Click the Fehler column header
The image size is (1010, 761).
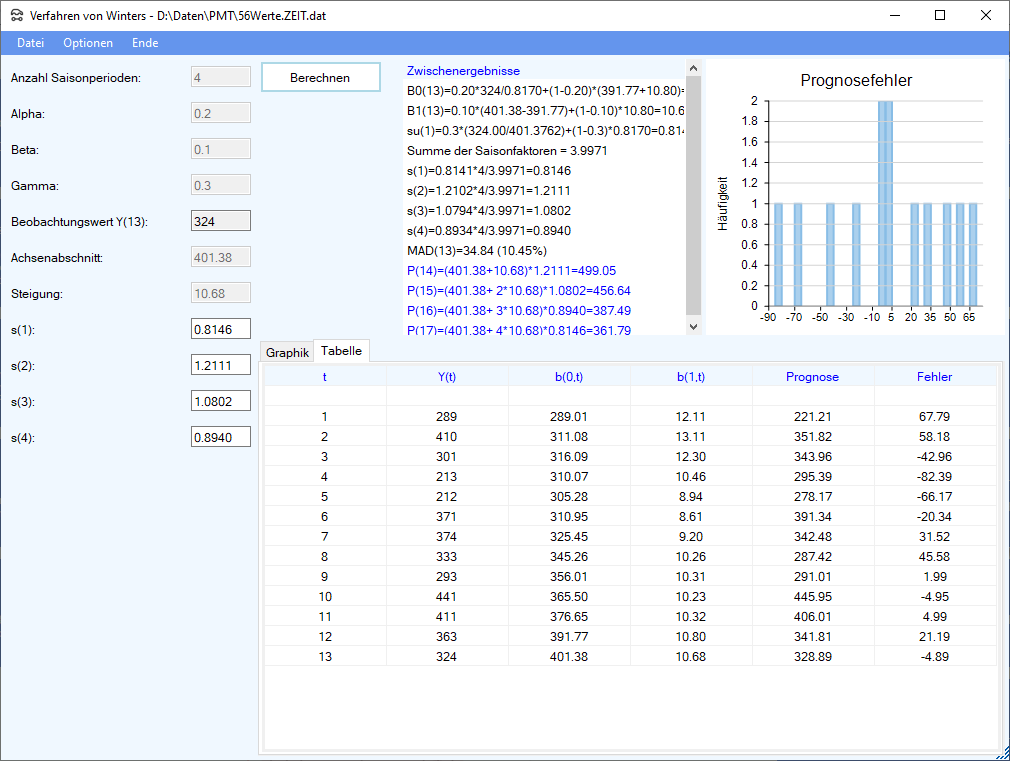tap(934, 377)
